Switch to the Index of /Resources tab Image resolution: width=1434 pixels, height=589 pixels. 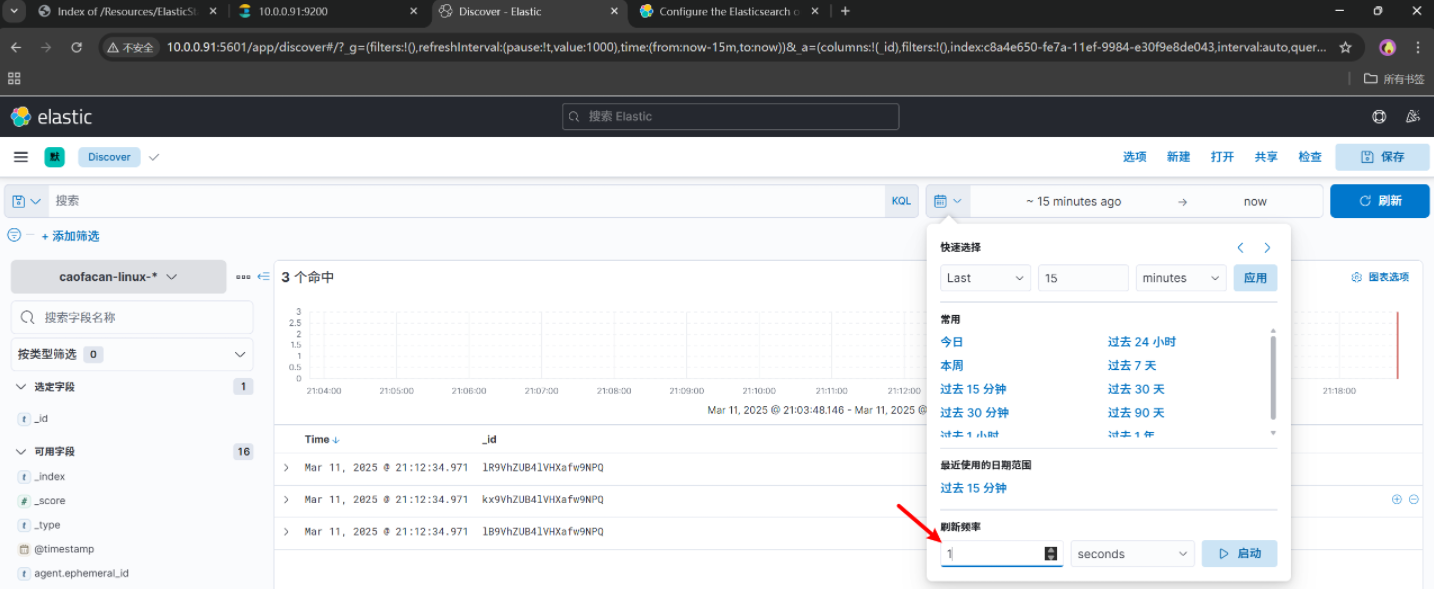point(125,11)
